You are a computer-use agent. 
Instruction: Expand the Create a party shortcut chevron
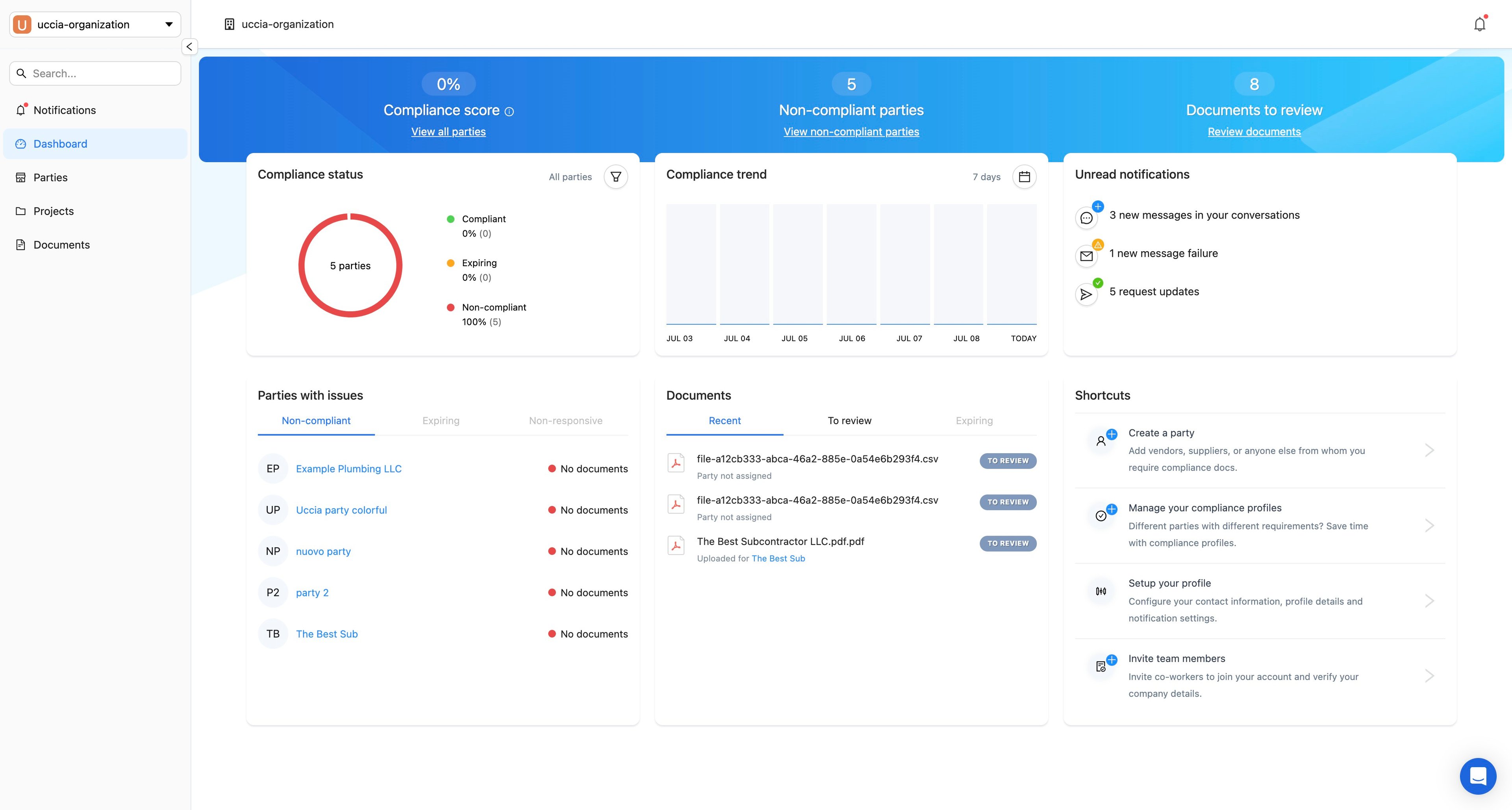[1429, 450]
